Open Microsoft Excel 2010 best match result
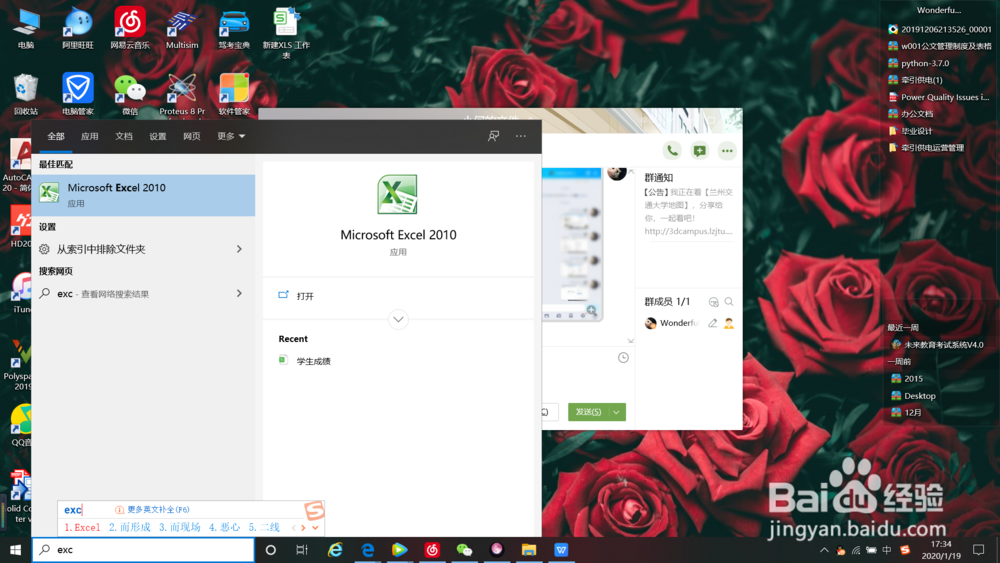Image resolution: width=1000 pixels, height=563 pixels. 143,195
